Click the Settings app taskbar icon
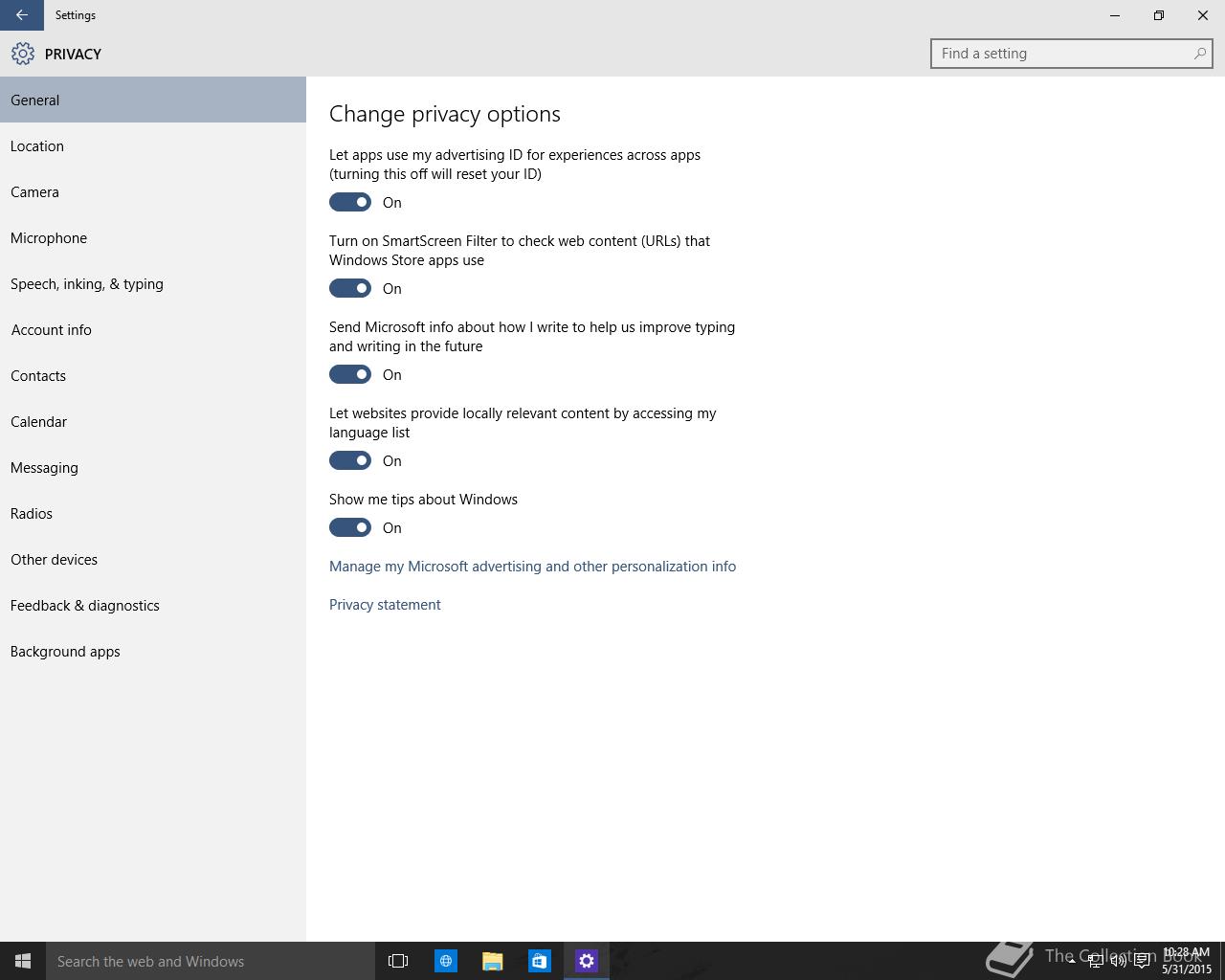 (x=587, y=961)
